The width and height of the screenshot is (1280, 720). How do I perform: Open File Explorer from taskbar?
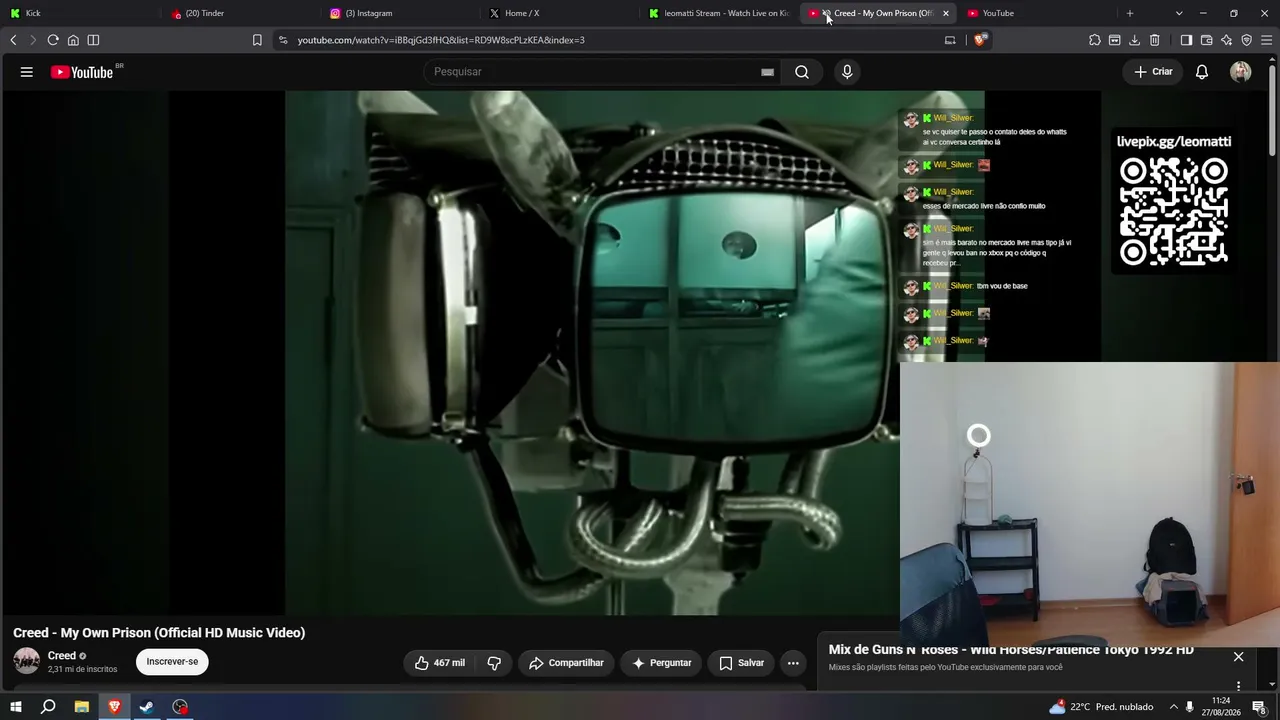click(x=82, y=707)
